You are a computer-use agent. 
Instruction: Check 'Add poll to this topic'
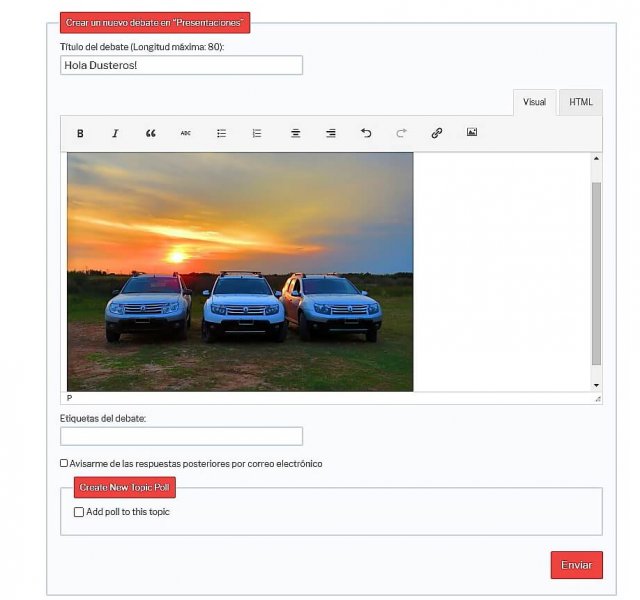point(79,512)
